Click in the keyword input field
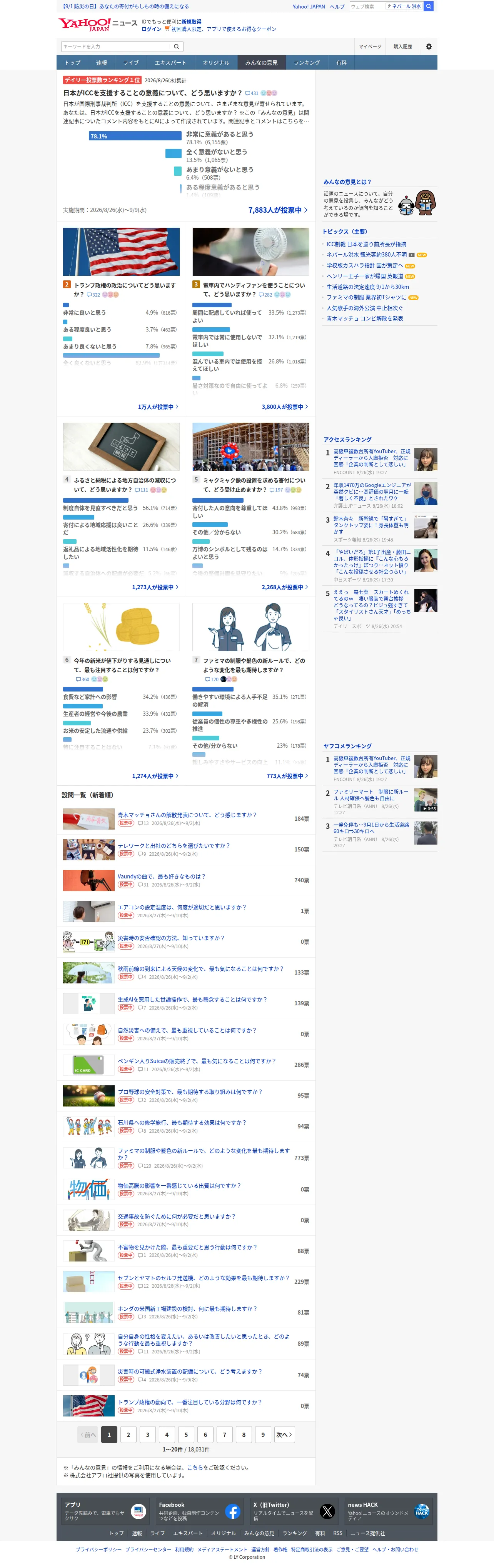The image size is (494, 1568). tap(115, 46)
